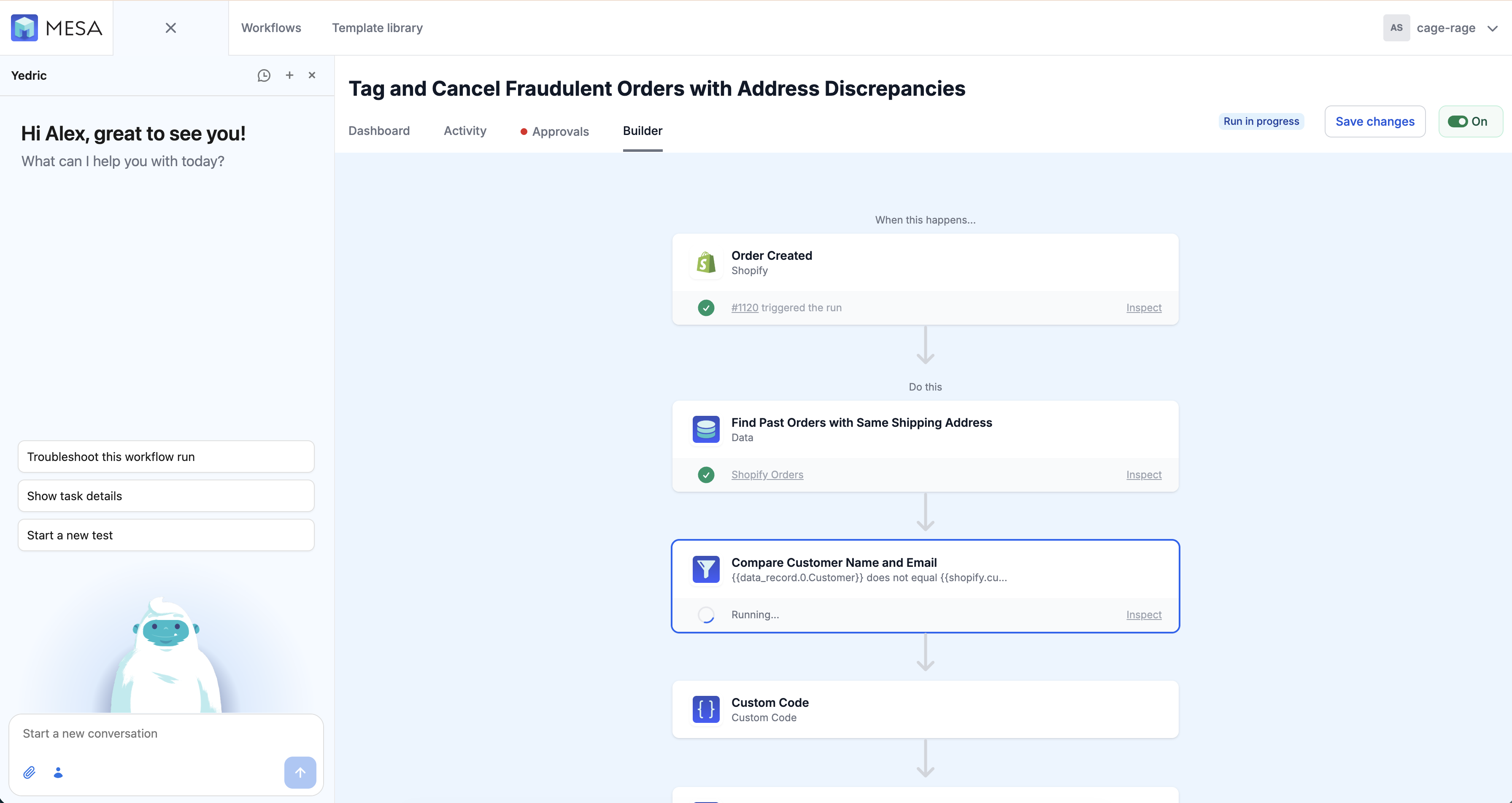Click the filter icon on Compare Customer step
The height and width of the screenshot is (803, 1512).
point(706,569)
